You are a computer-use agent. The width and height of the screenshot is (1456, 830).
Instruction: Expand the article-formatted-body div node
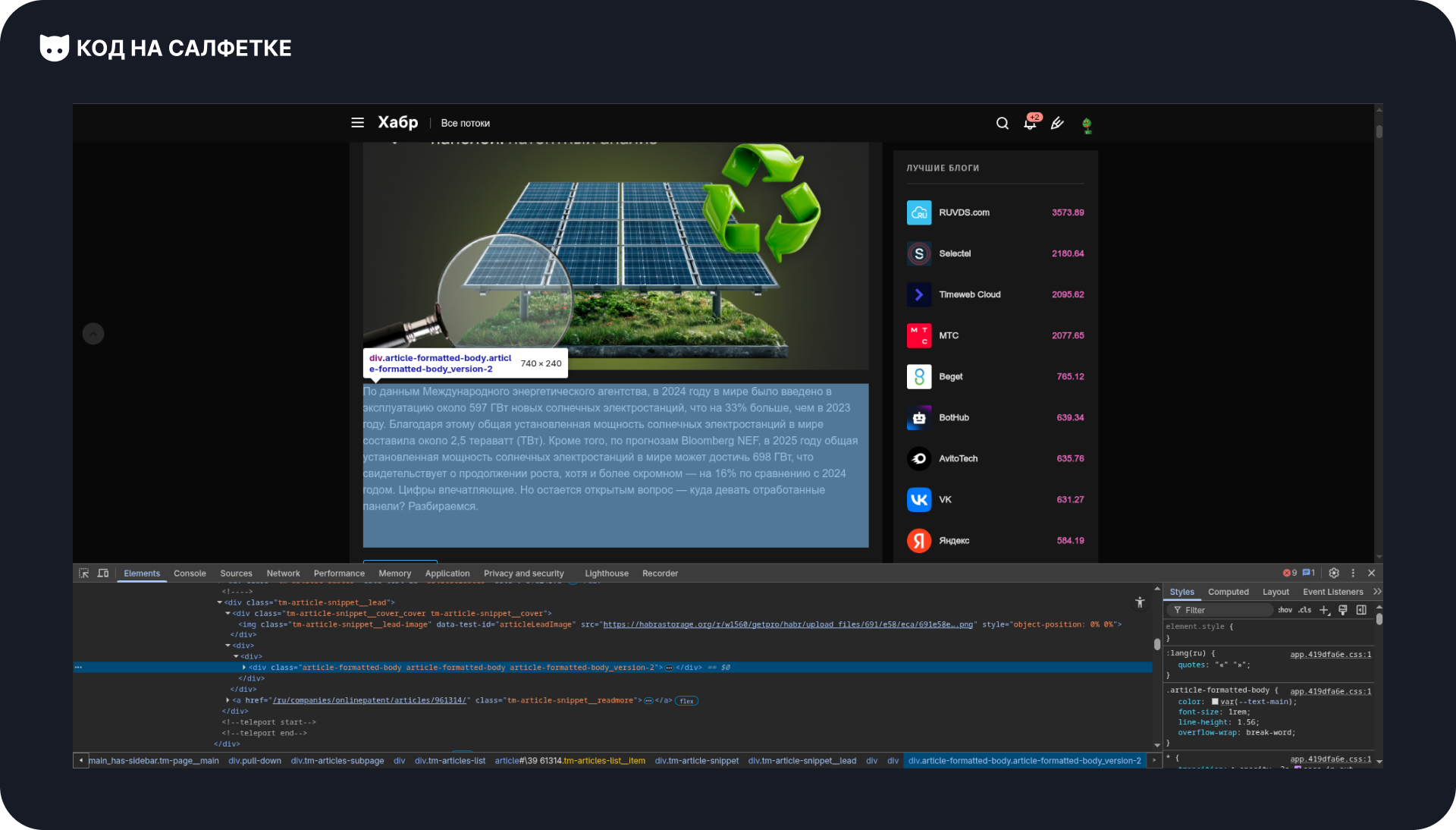pos(243,668)
